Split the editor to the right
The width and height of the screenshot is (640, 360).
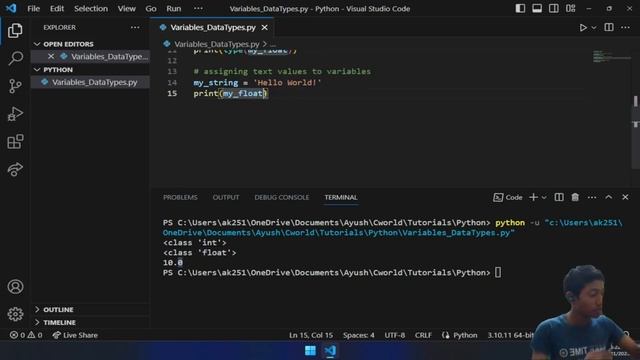click(x=609, y=27)
